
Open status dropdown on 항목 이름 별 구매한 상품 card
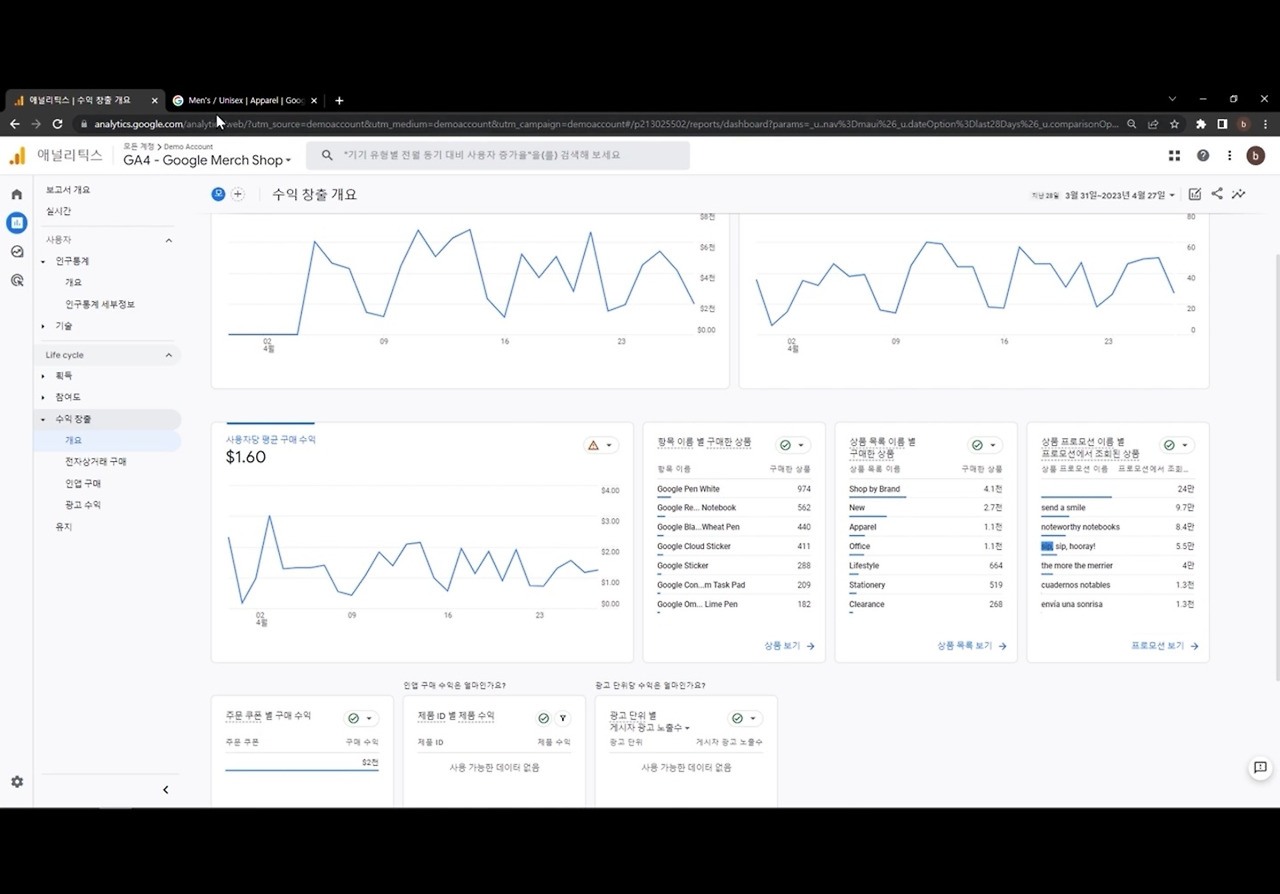click(793, 445)
